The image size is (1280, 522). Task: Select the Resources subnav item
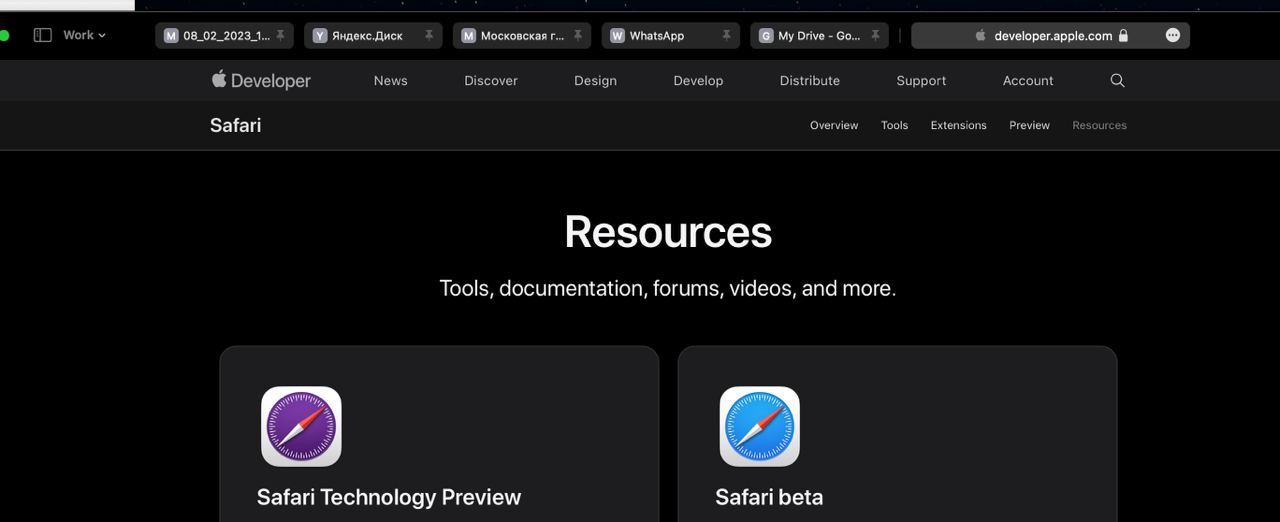tap(1099, 125)
